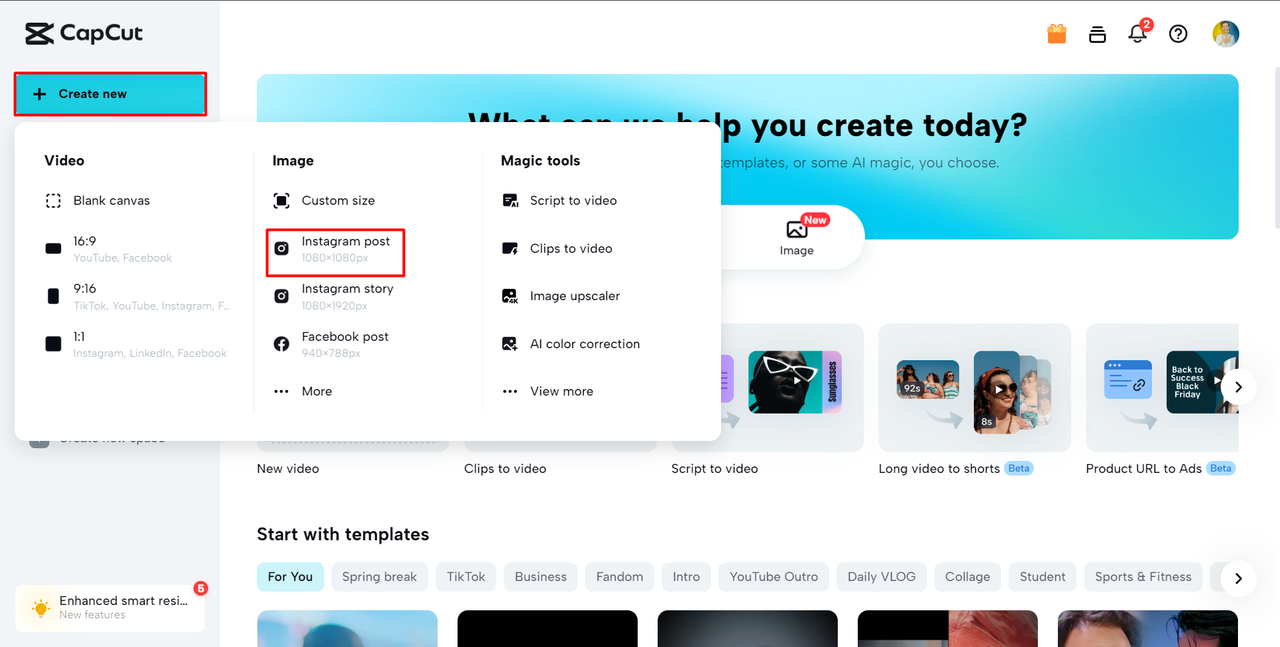Open the help question mark icon
Viewport: 1280px width, 647px height.
click(x=1178, y=34)
